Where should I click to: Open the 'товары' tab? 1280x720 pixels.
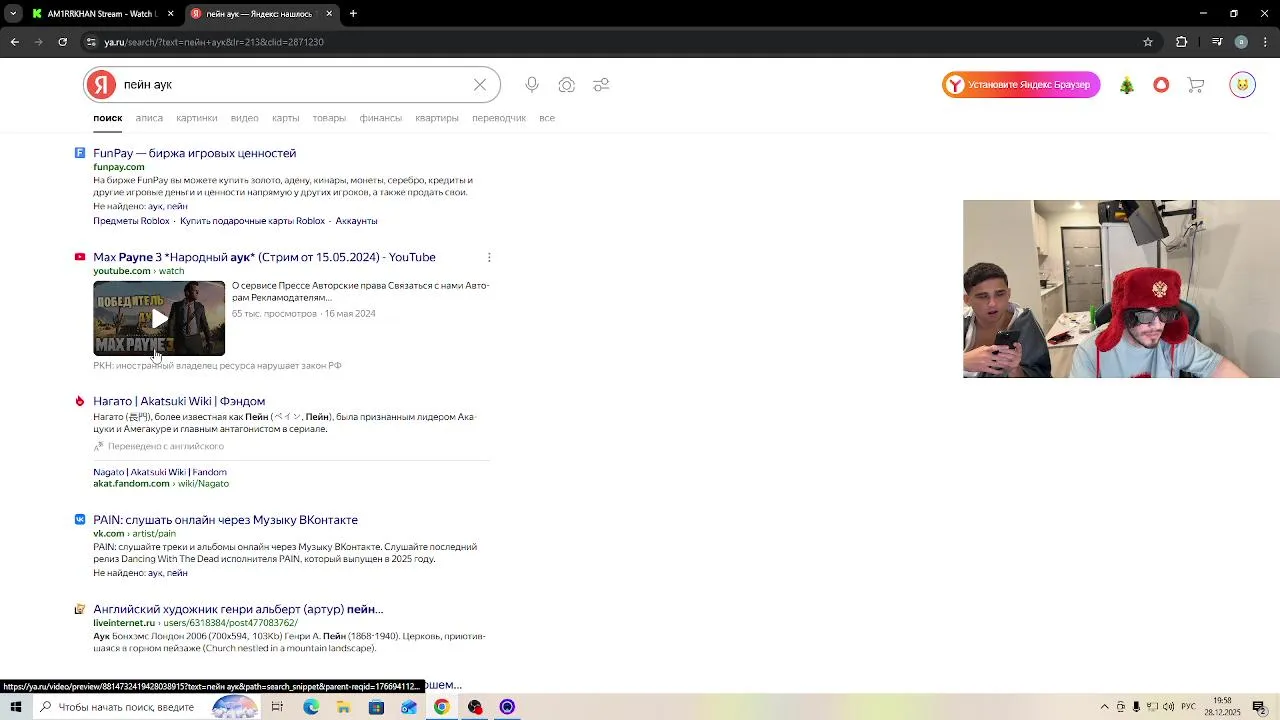coord(329,118)
